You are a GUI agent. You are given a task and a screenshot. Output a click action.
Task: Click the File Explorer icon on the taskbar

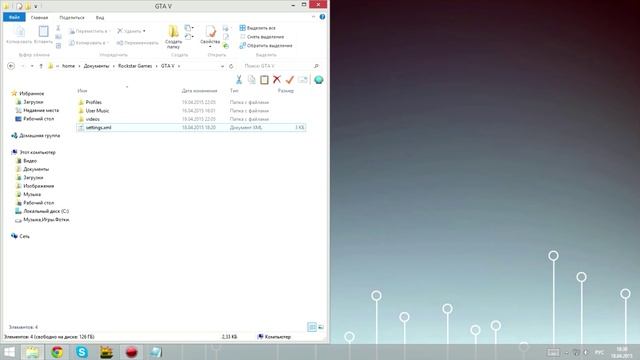(32, 352)
